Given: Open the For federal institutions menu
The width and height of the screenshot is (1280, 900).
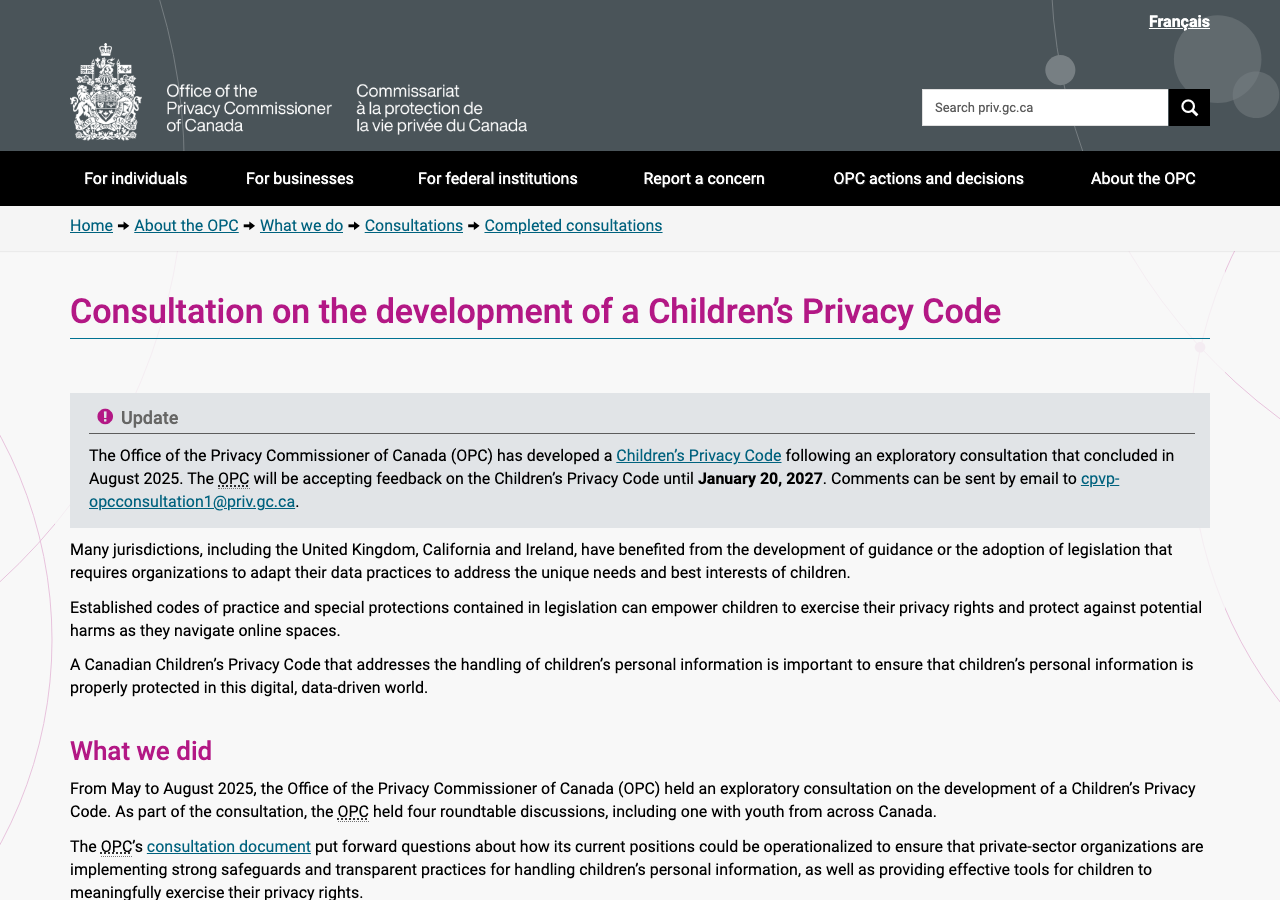Looking at the screenshot, I should (498, 179).
